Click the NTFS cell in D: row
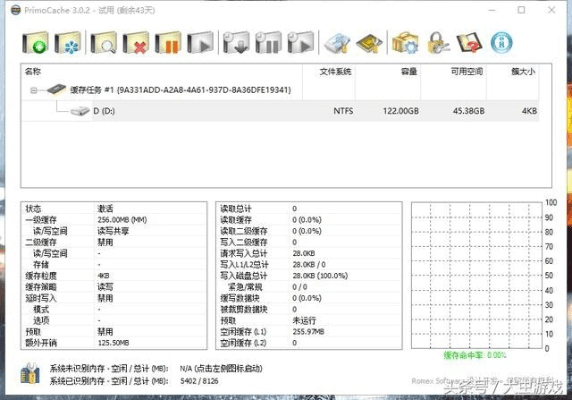 click(x=343, y=111)
